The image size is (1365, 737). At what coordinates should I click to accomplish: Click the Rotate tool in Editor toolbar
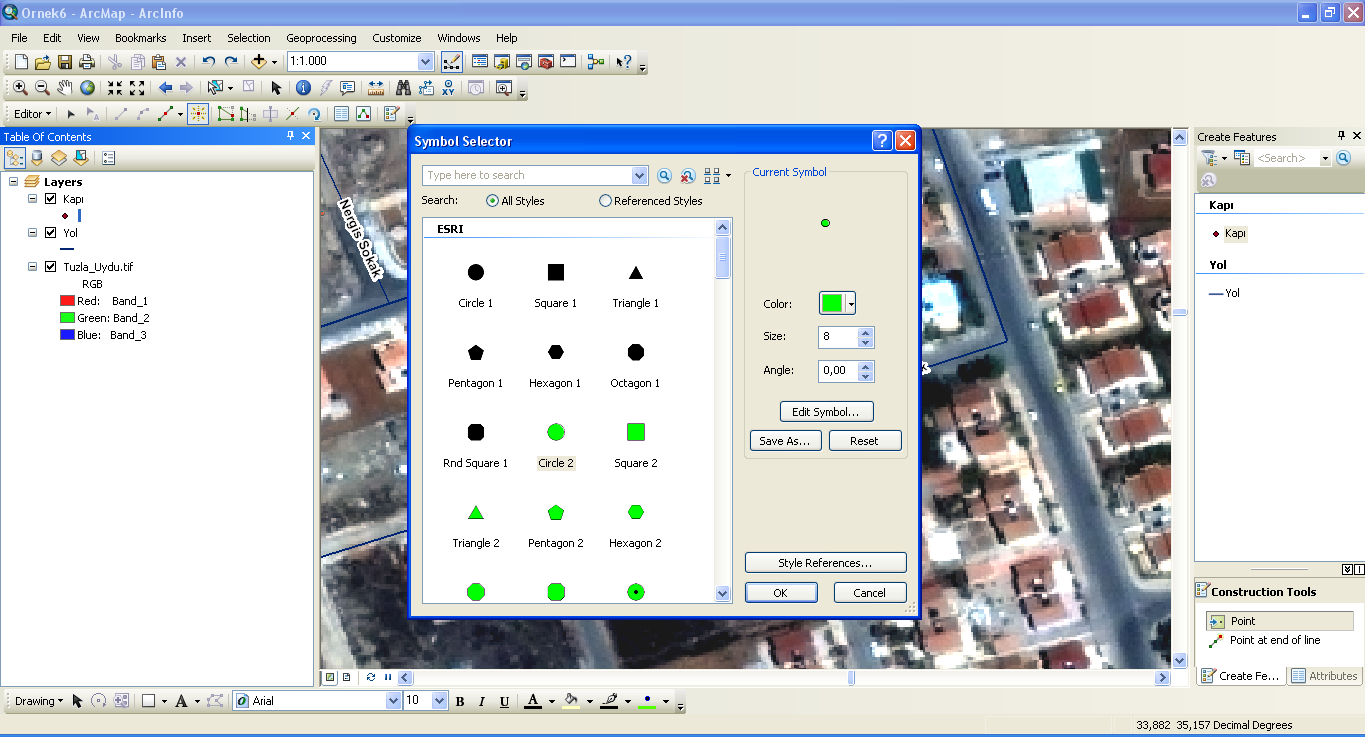314,114
